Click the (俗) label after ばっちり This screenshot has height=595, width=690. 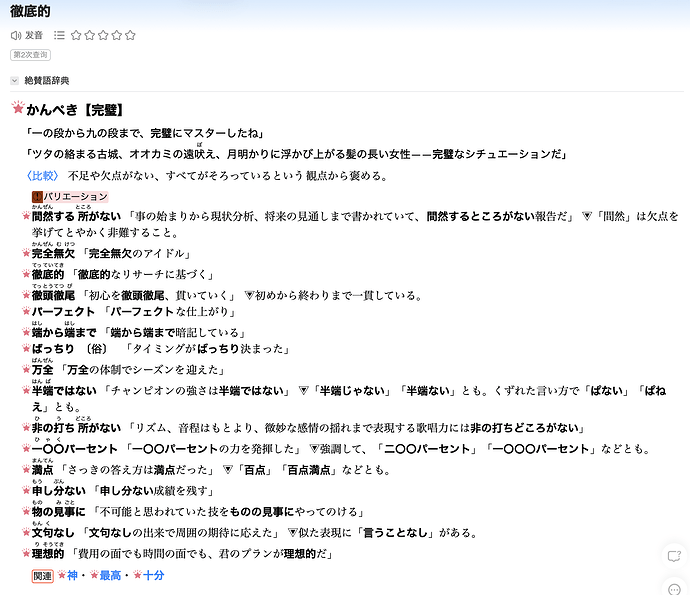pyautogui.click(x=97, y=349)
